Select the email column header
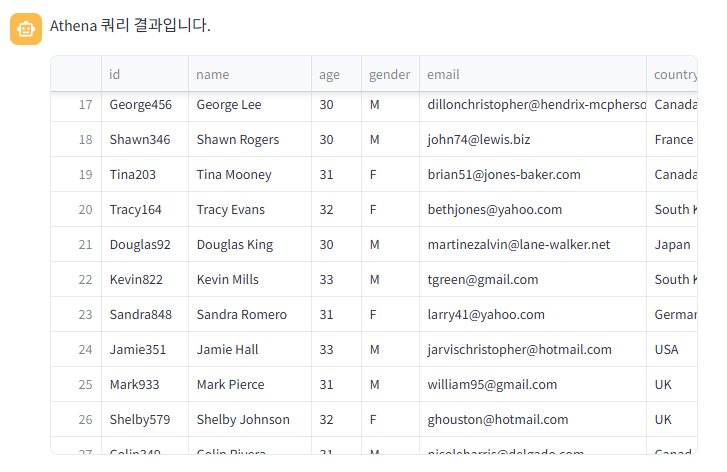The width and height of the screenshot is (727, 472). 533,74
